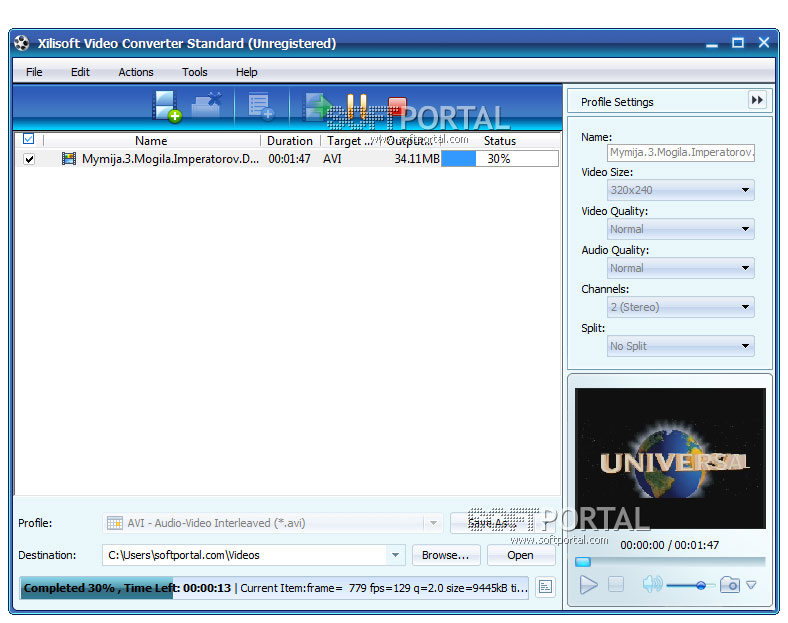
Task: Click the Open destination button
Action: pyautogui.click(x=521, y=555)
